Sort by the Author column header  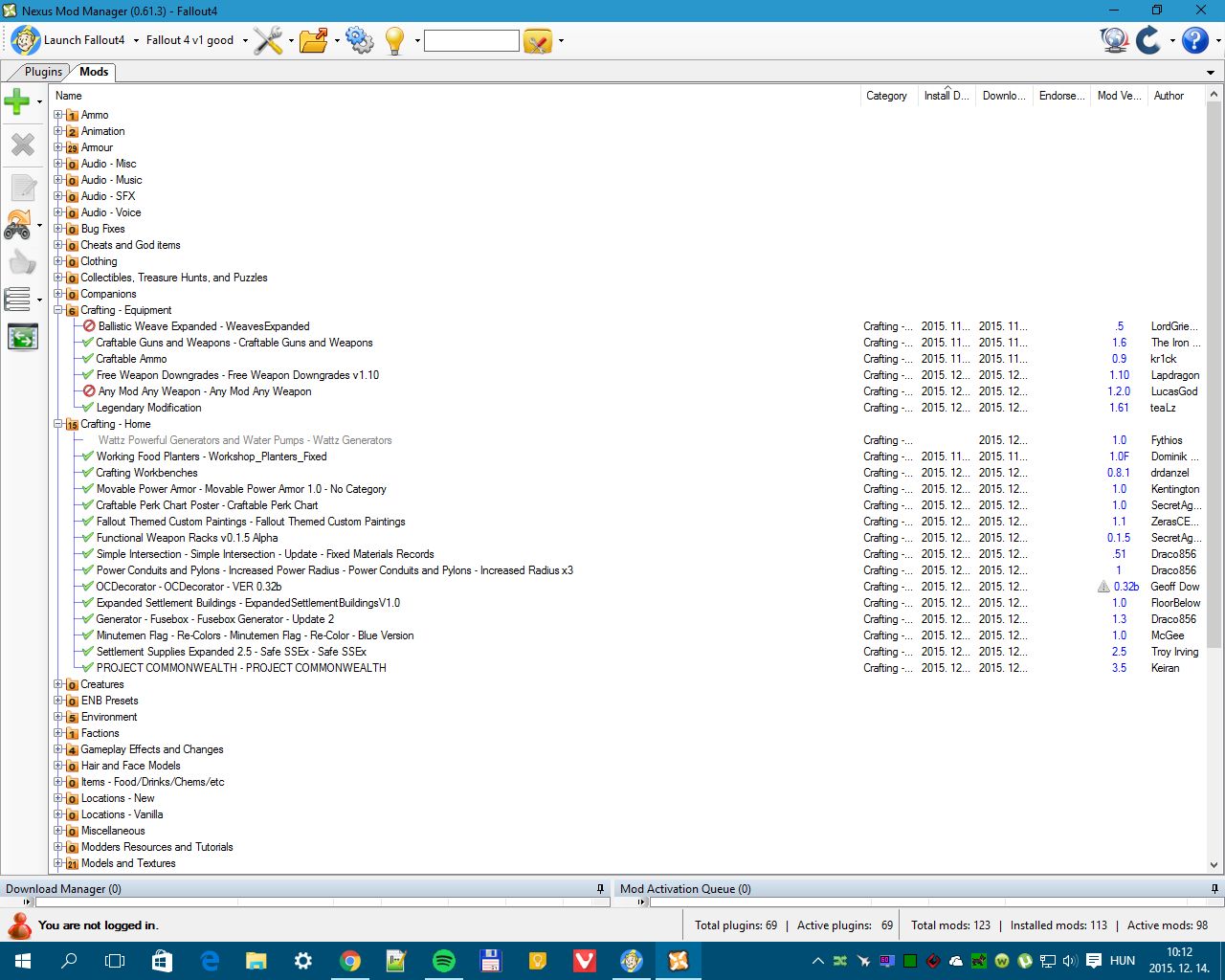[1176, 96]
